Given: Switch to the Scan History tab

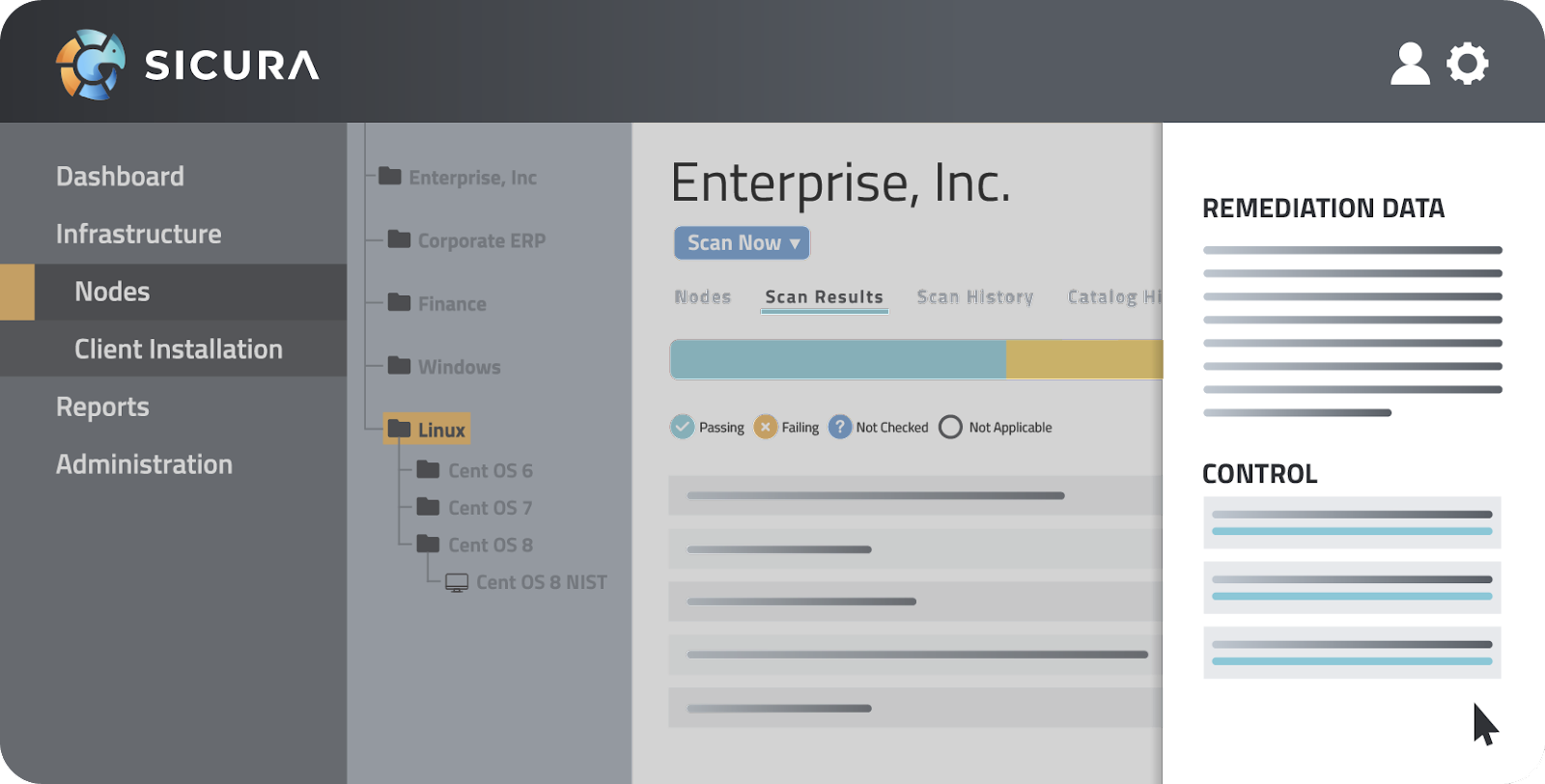Looking at the screenshot, I should pyautogui.click(x=974, y=297).
